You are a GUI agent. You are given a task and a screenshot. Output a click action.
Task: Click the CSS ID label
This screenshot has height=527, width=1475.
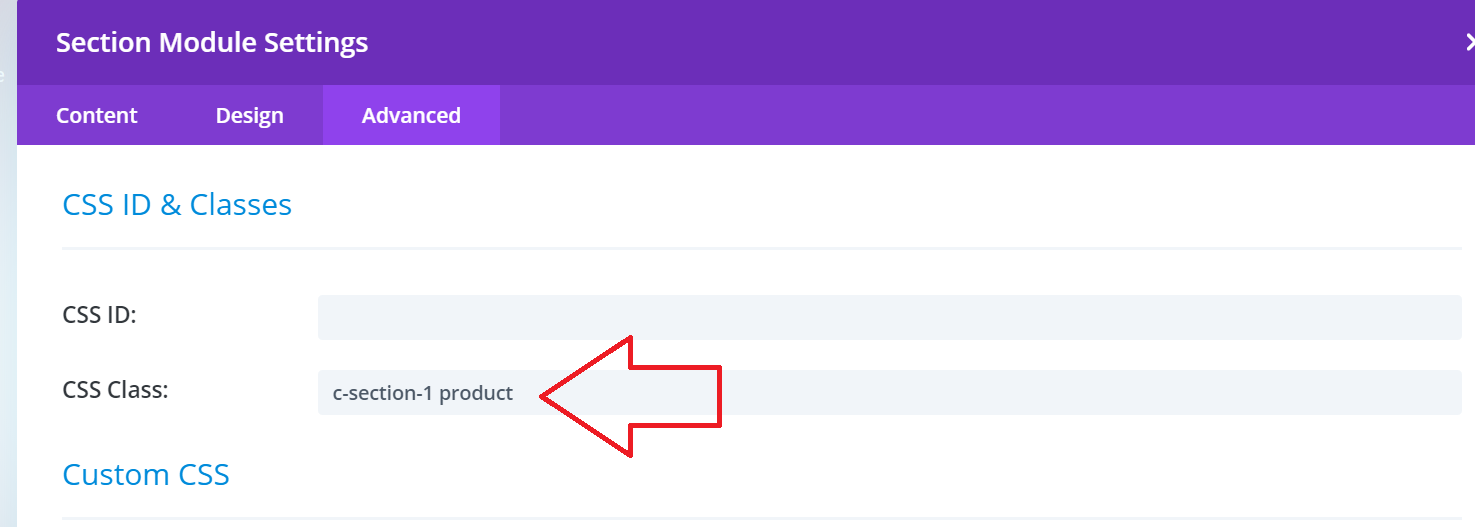99,314
